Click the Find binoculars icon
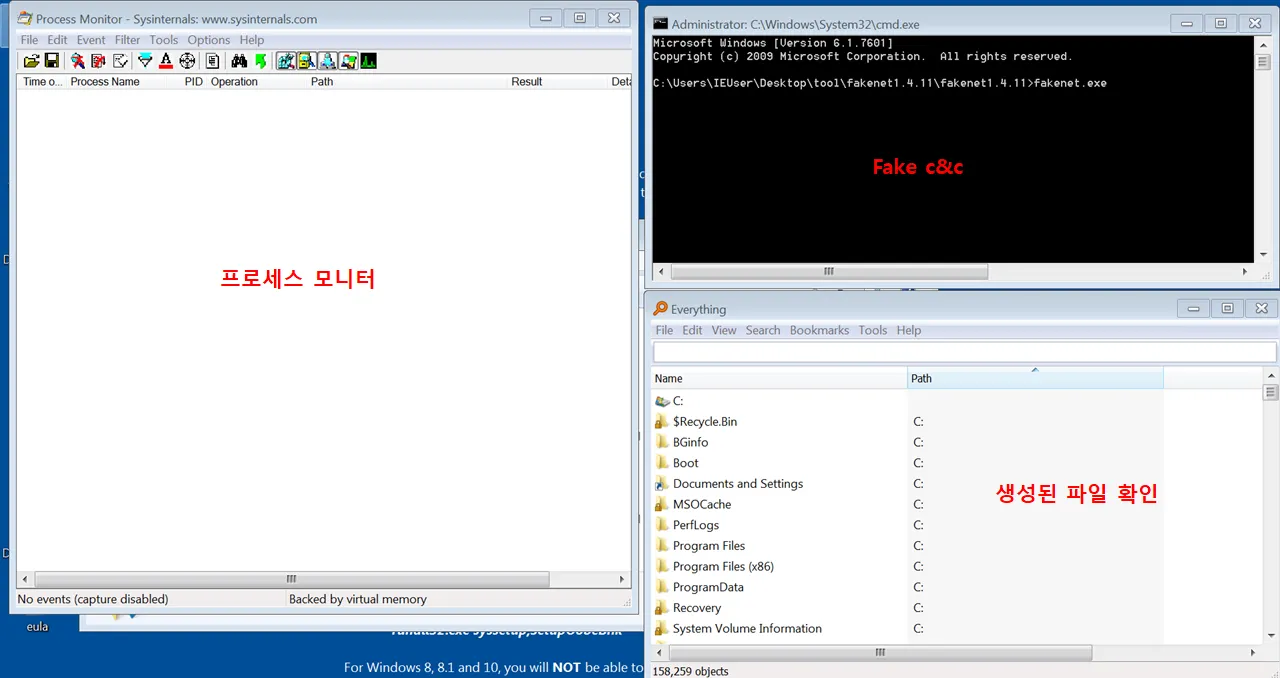 pos(239,61)
